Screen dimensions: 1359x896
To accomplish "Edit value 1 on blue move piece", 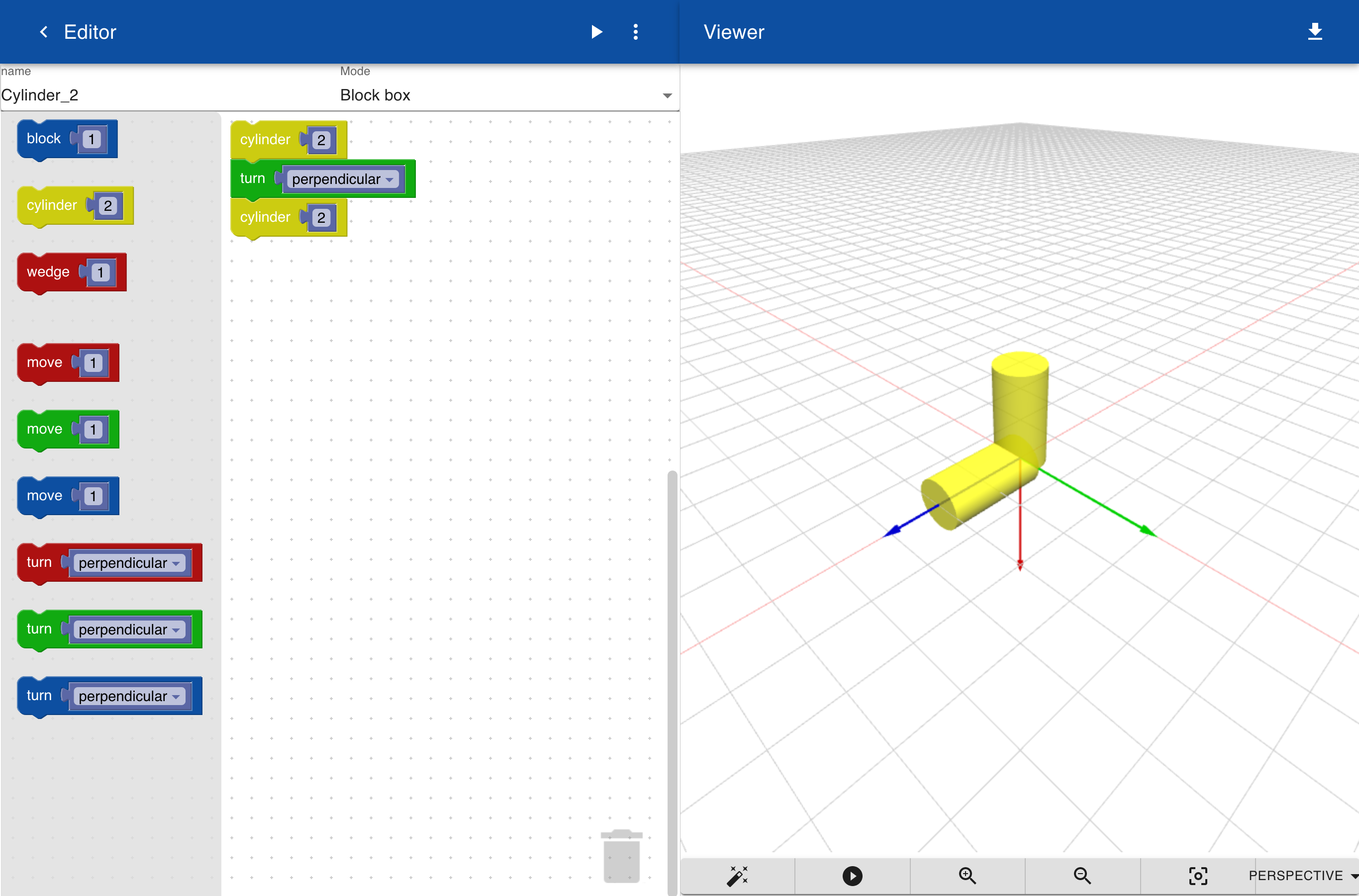I will (x=93, y=497).
